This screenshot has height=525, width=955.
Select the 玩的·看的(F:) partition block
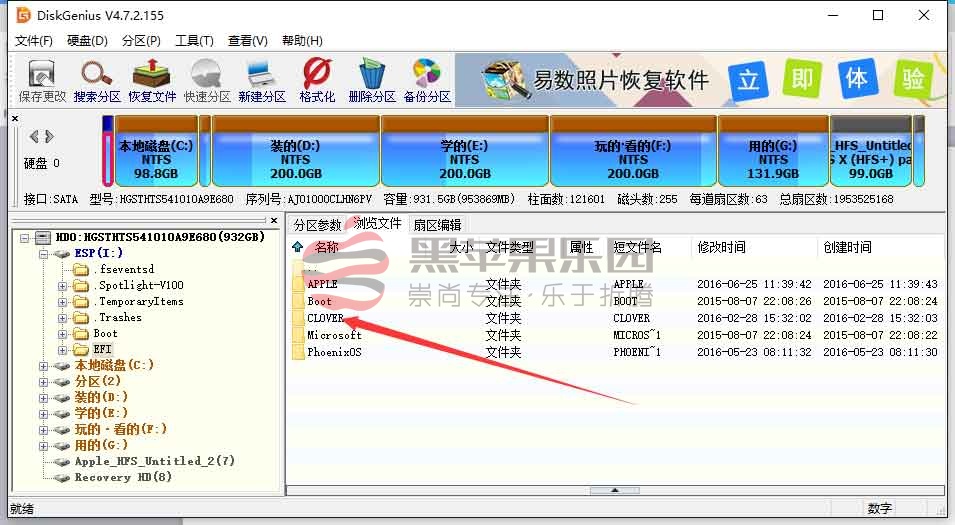click(633, 151)
